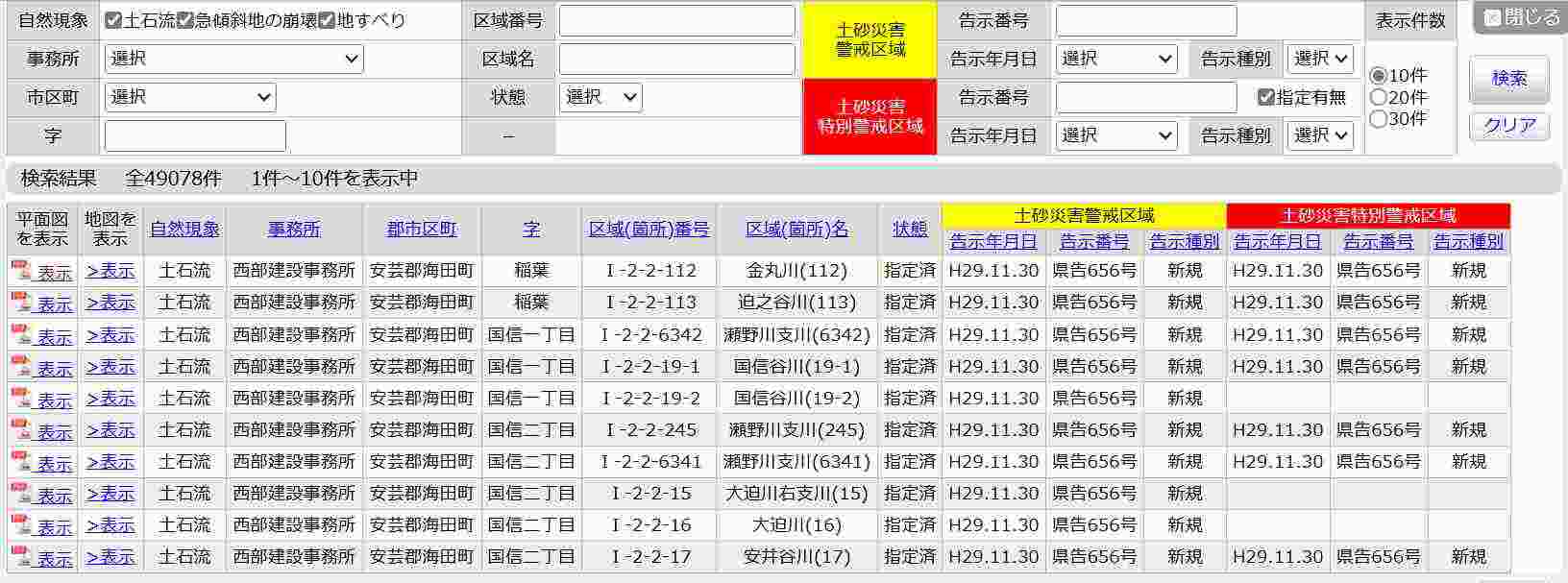The width and height of the screenshot is (1568, 583).
Task: Open PDF plan for 瀬野川支川(6341) row
Action: pyautogui.click(x=41, y=463)
